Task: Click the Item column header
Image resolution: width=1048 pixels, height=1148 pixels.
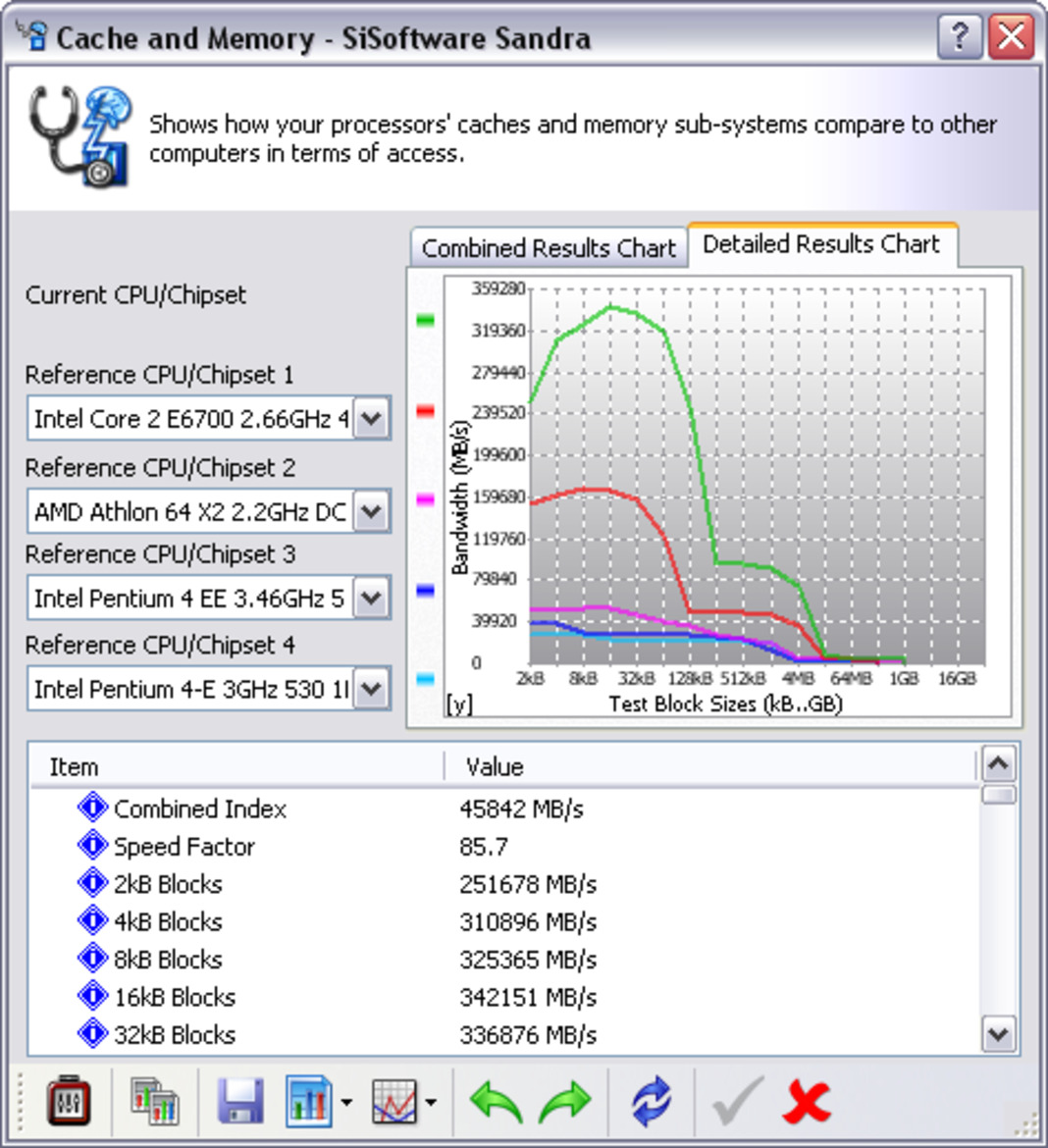Action: pos(236,766)
